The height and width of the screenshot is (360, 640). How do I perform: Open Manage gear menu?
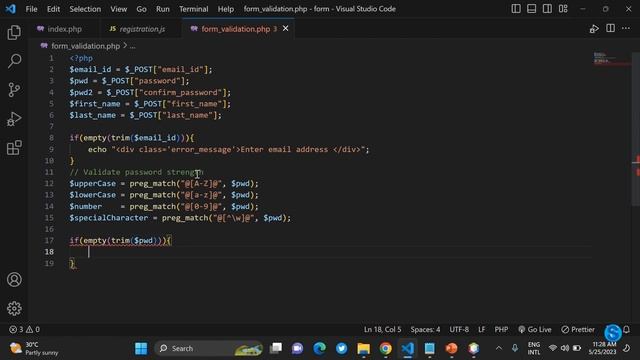[14, 308]
